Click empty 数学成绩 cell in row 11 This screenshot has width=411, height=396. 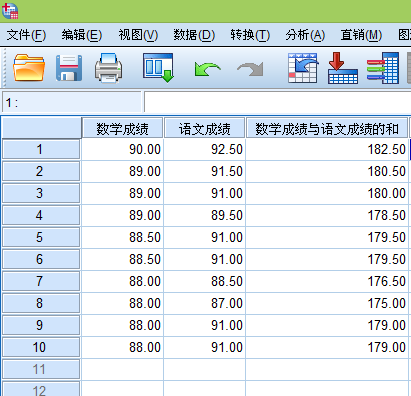(122, 369)
